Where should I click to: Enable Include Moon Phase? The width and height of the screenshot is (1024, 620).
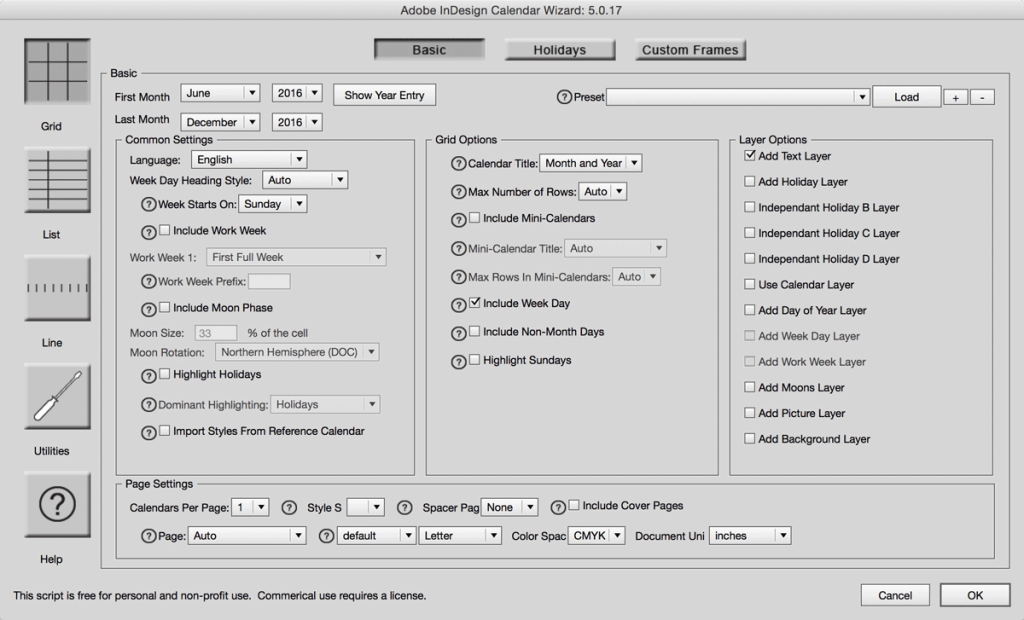(x=164, y=308)
